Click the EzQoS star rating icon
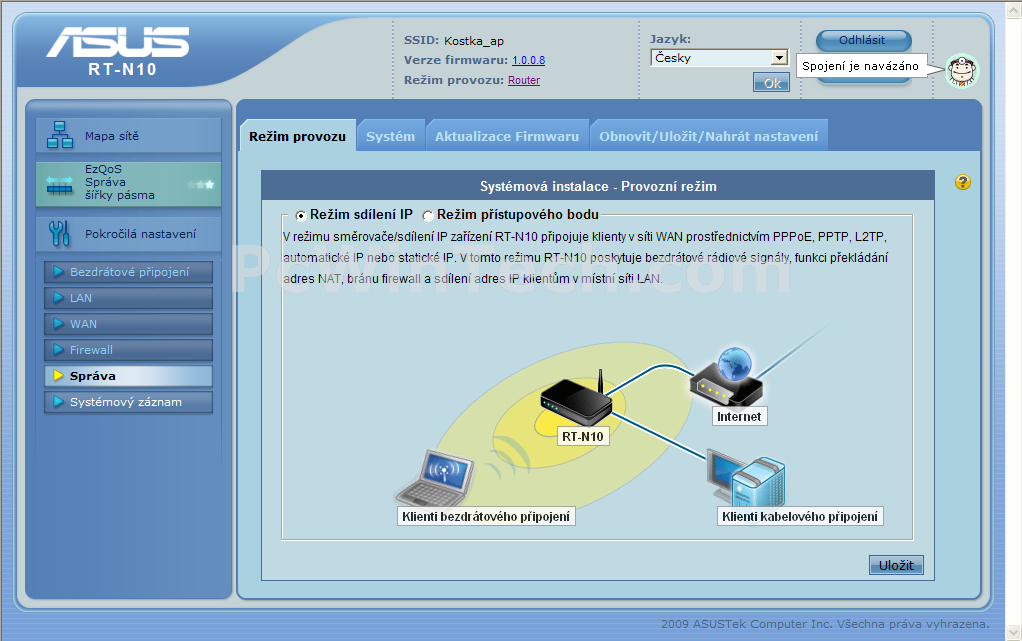This screenshot has width=1022, height=641. (x=201, y=185)
